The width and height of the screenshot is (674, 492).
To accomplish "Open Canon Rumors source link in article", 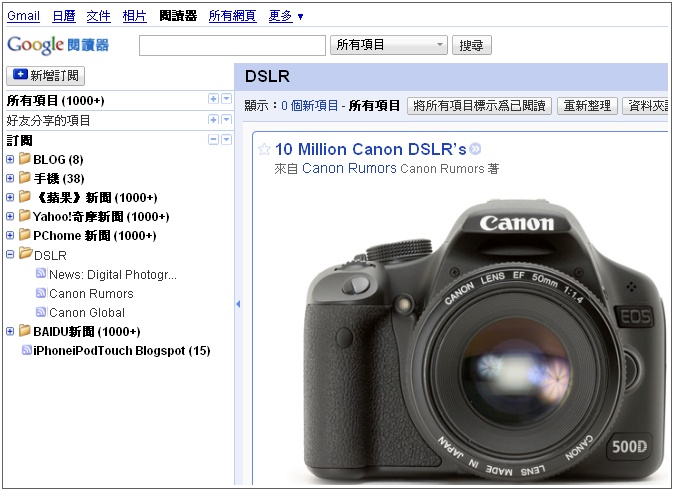I will [x=349, y=168].
